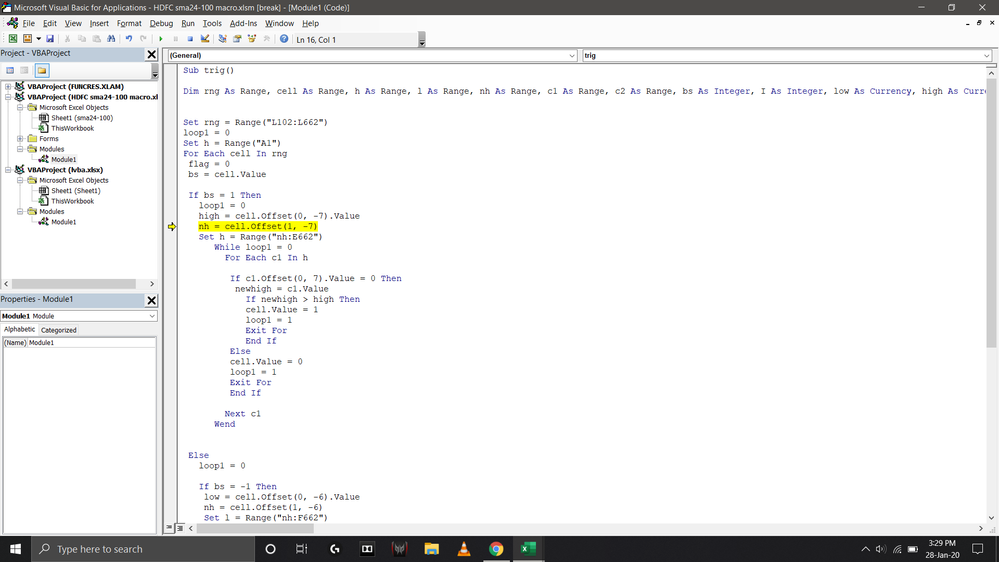
Task: Click View Object icon in Project panel
Action: (x=24, y=70)
